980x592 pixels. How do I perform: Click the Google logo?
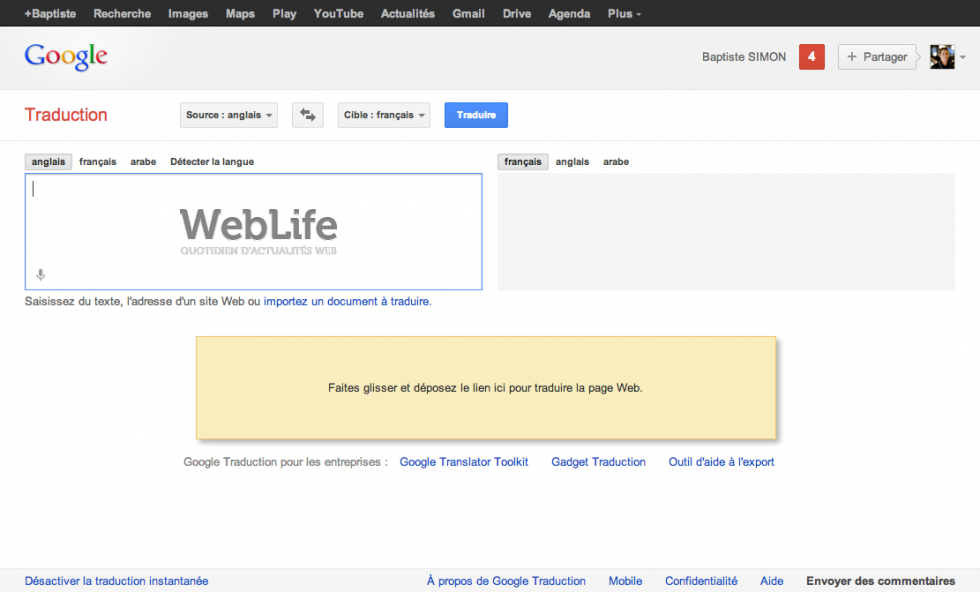[x=64, y=57]
